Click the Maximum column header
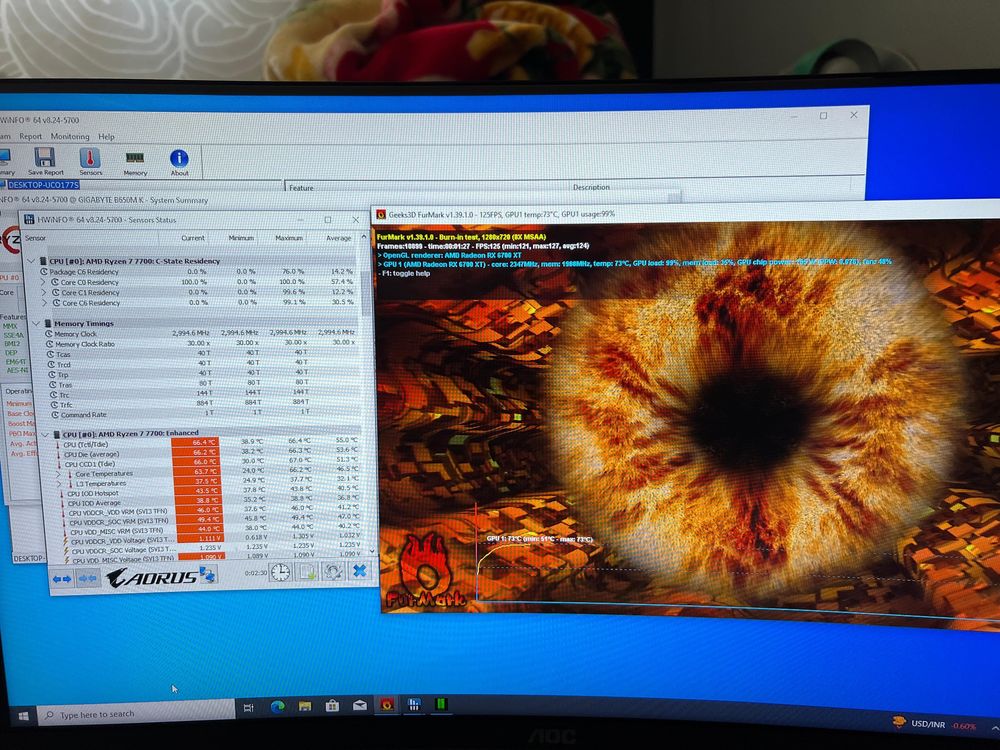 pos(289,238)
